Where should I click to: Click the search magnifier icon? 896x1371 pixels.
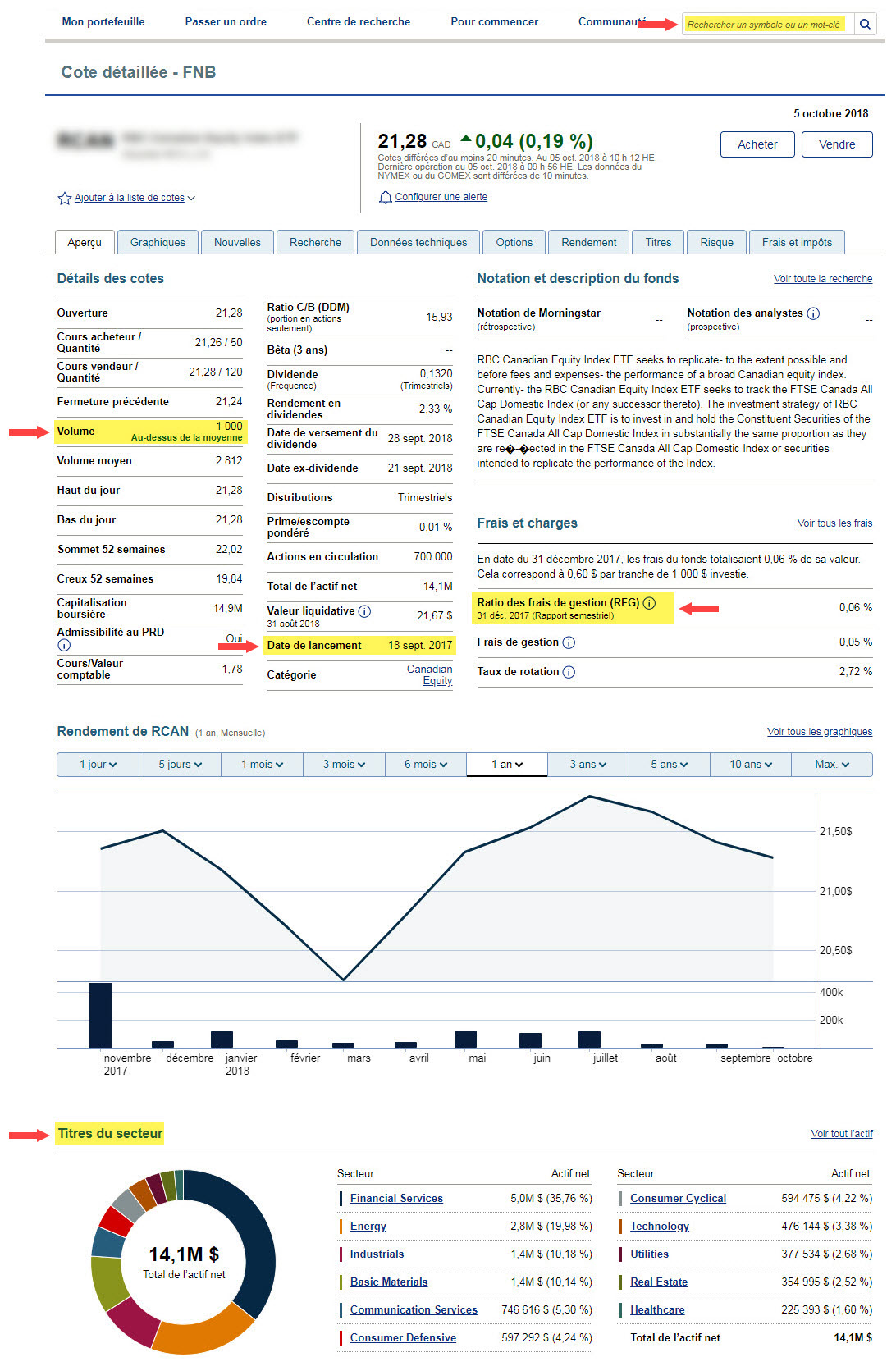pos(865,25)
